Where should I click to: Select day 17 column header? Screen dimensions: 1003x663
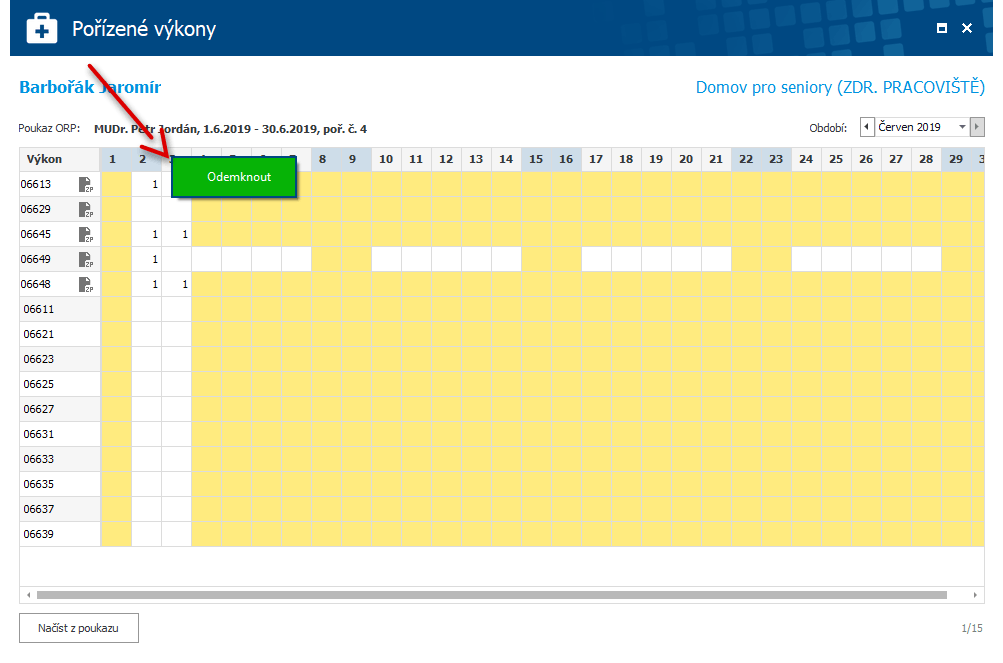(x=596, y=159)
